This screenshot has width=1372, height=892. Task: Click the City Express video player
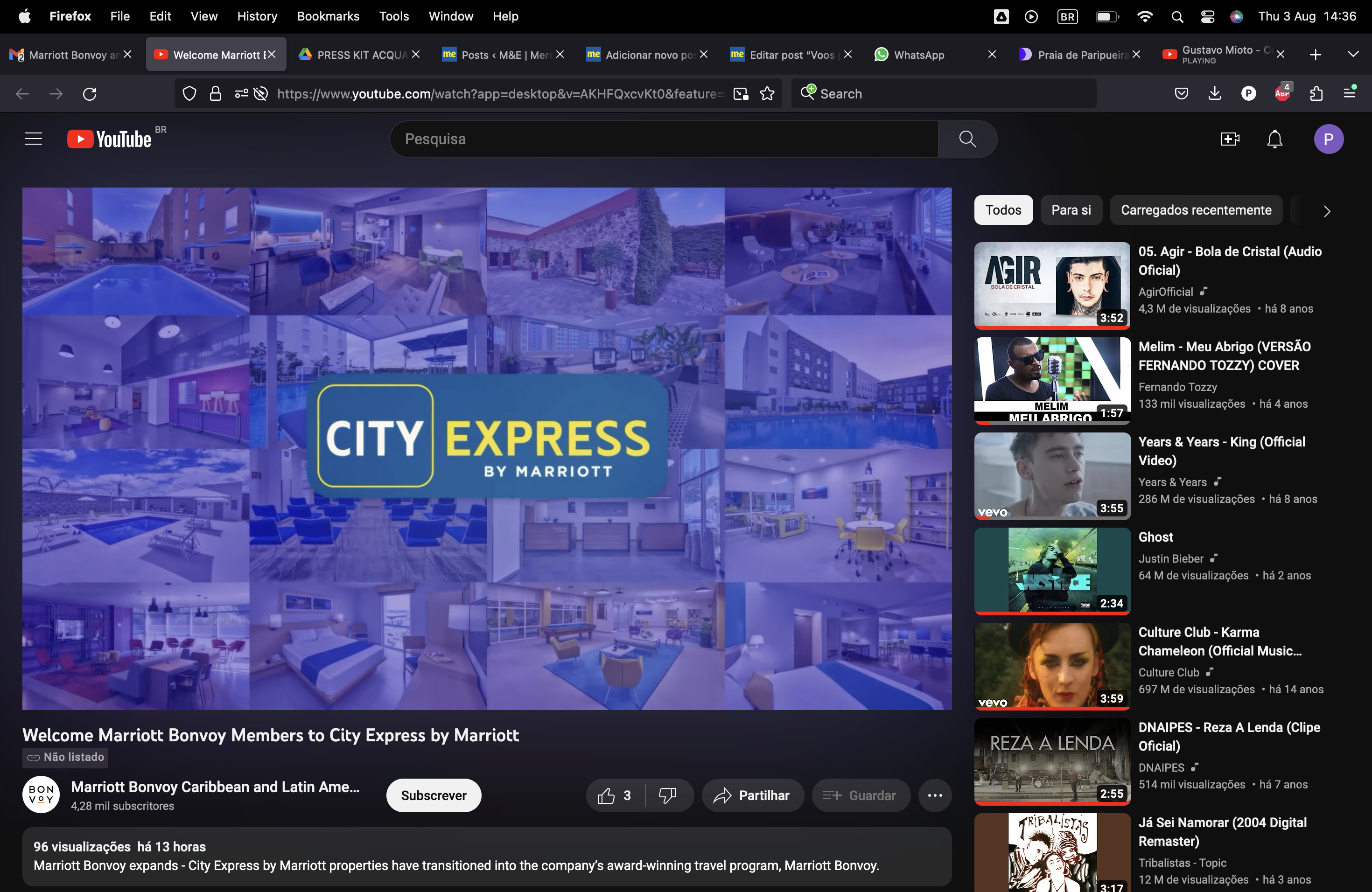pos(487,448)
